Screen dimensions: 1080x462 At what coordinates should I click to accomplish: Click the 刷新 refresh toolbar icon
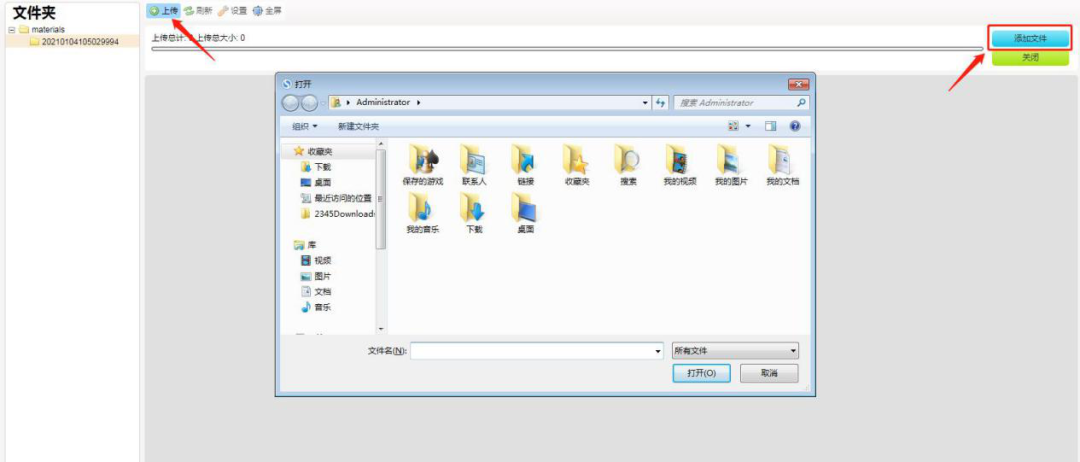click(189, 10)
